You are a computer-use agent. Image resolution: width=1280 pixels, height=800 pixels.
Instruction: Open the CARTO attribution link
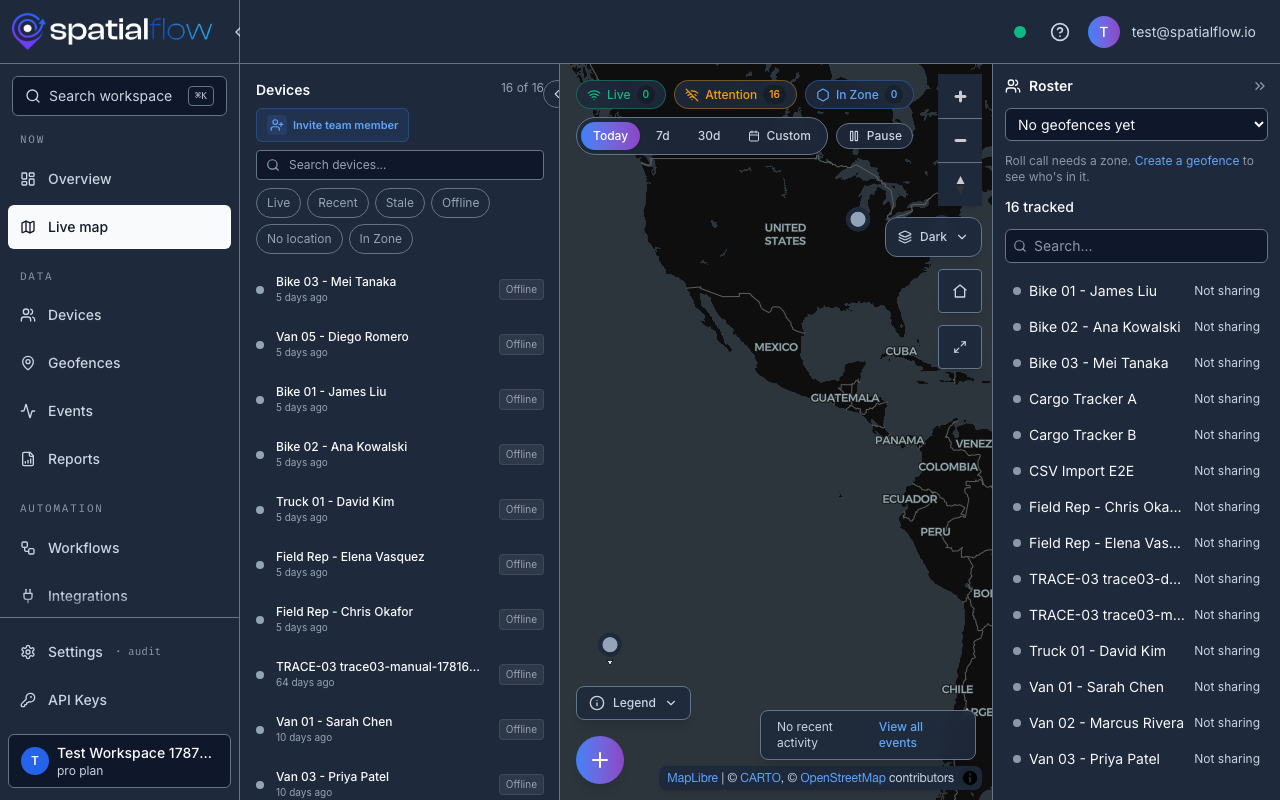click(x=761, y=778)
